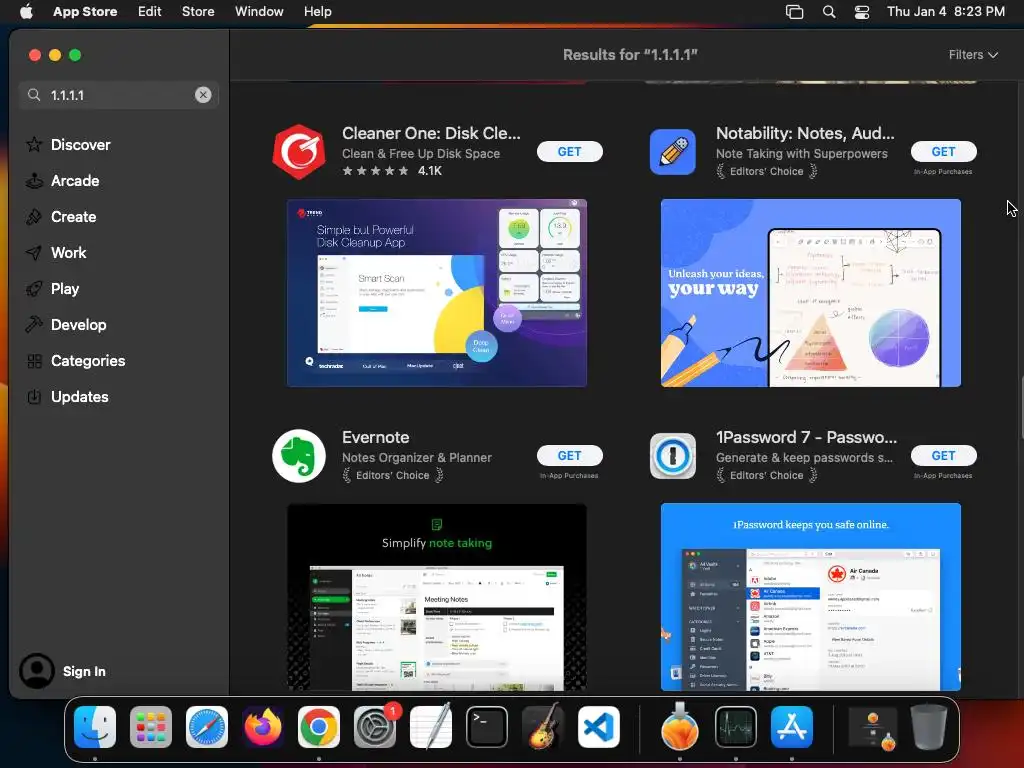Open Finder from the Dock
Screen dimensions: 1024x768
click(95, 727)
